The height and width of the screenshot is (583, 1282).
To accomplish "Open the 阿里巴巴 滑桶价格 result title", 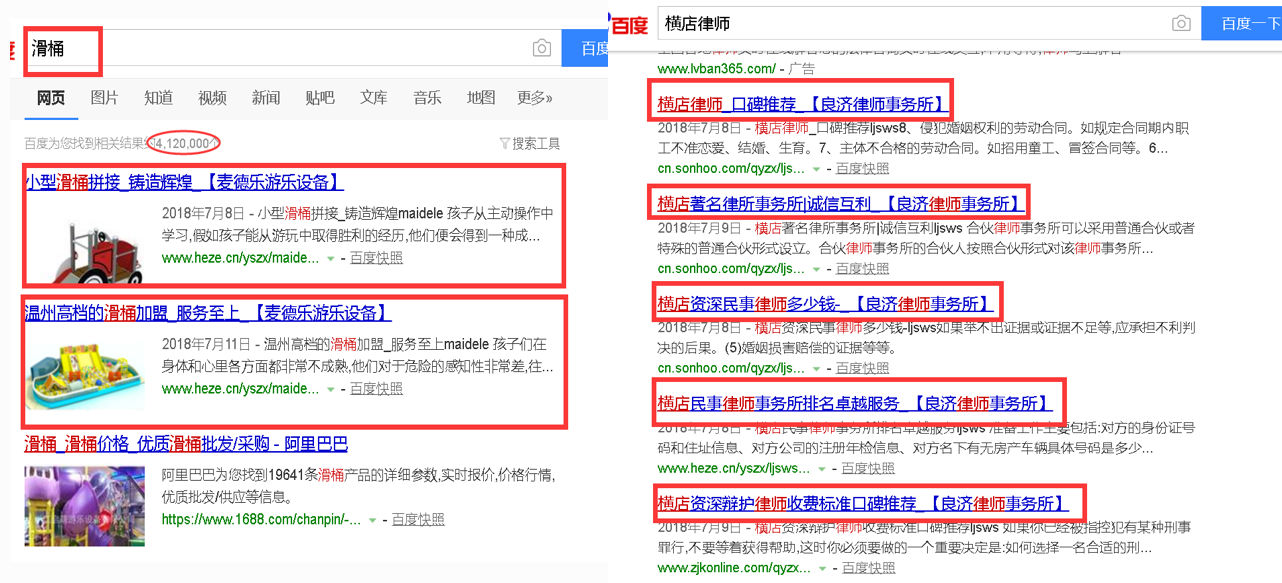I will coord(186,444).
